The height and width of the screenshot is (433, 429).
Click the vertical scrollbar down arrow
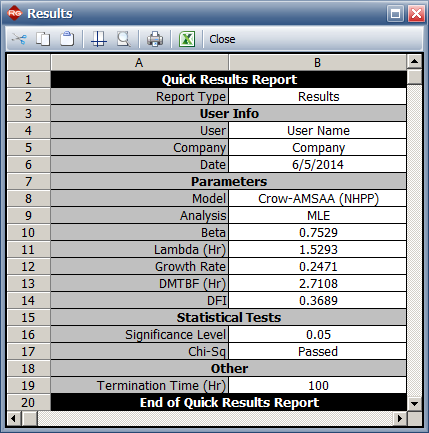414,404
